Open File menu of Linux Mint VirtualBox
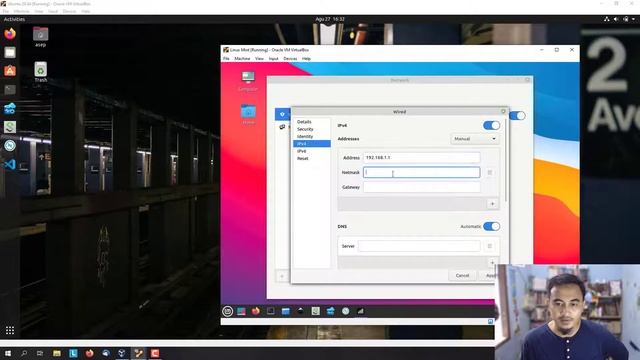The image size is (640, 360). click(226, 59)
